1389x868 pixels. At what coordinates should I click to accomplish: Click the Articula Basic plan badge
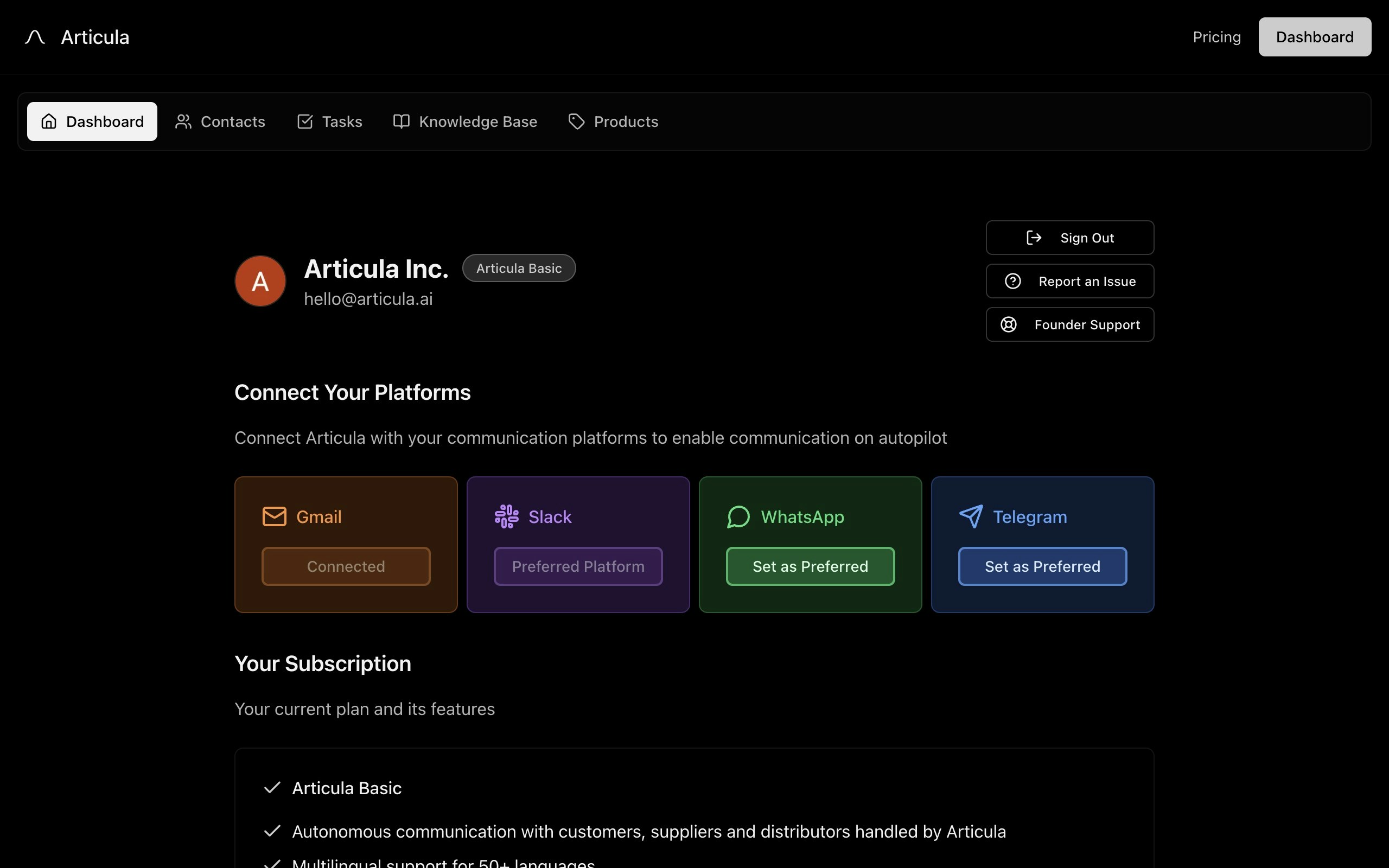(518, 267)
